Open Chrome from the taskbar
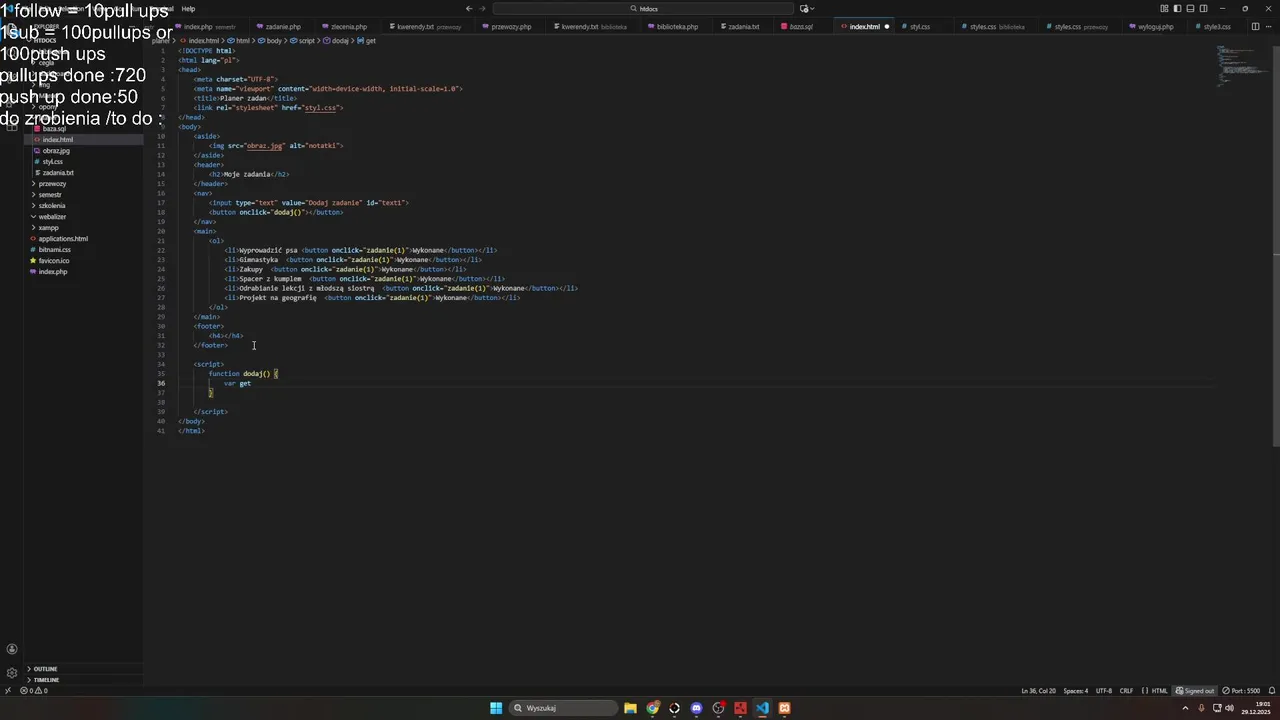1280x720 pixels. pos(652,708)
